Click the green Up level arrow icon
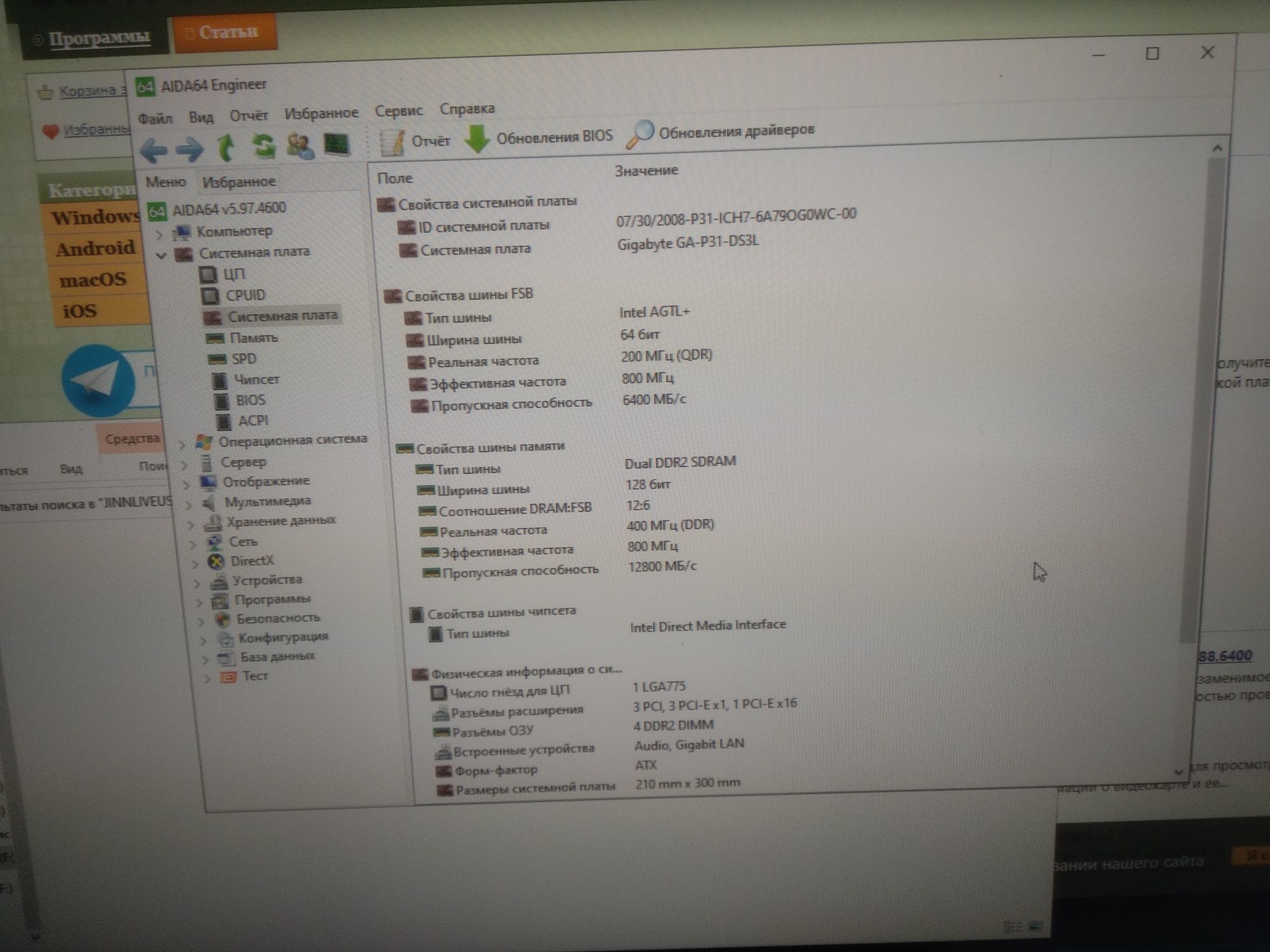1270x952 pixels. (x=226, y=147)
